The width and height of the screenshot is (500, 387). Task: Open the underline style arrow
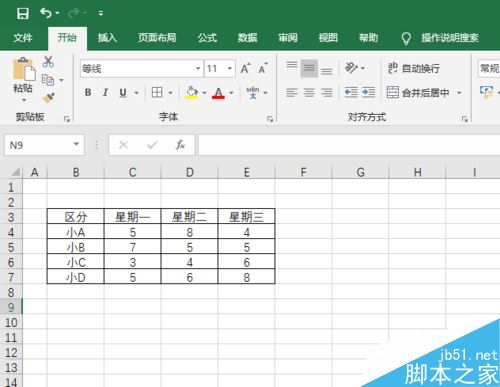click(136, 93)
